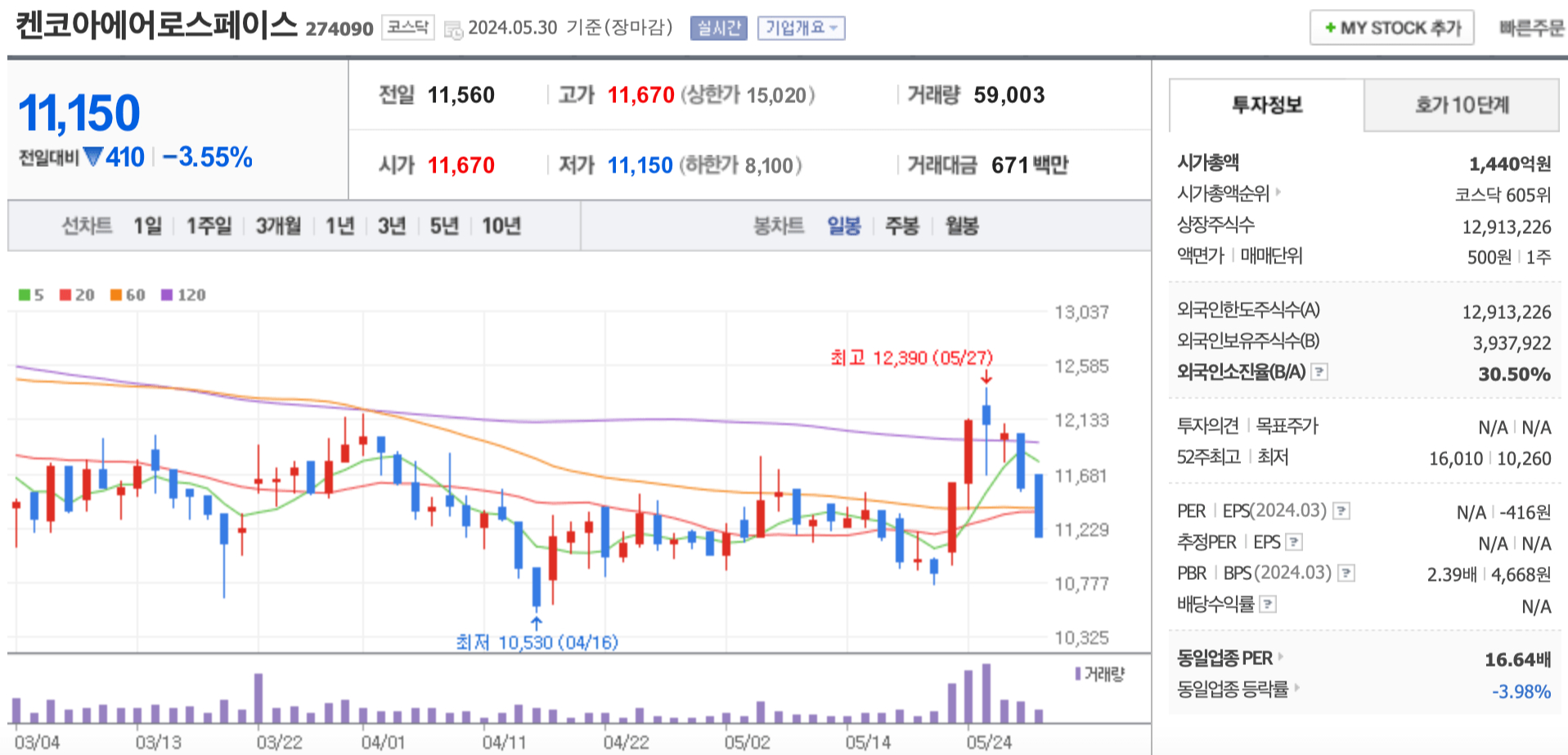Click the -3.98% 동일업종 등락률 value
Image resolution: width=1568 pixels, height=755 pixels.
click(1521, 691)
